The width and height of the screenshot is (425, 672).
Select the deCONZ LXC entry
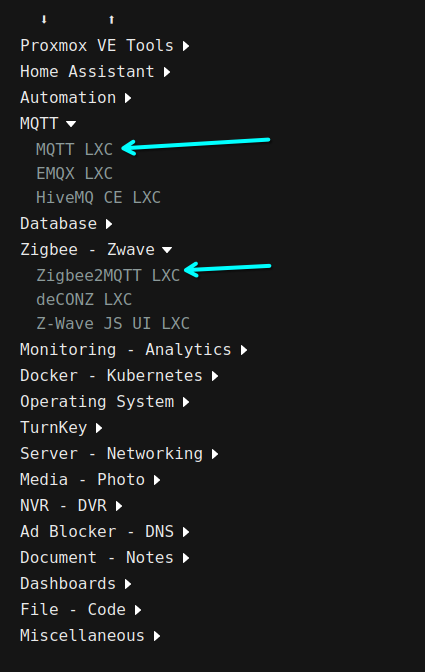[x=84, y=300]
